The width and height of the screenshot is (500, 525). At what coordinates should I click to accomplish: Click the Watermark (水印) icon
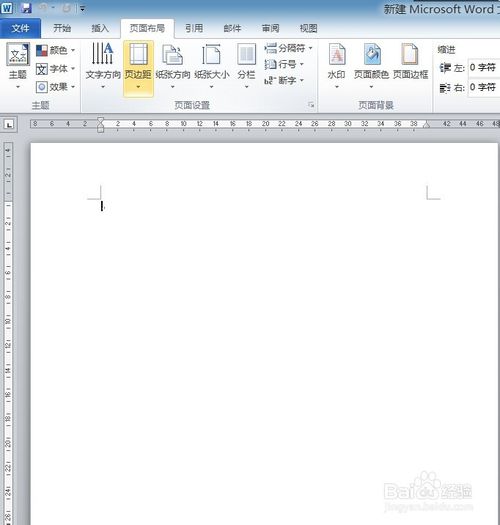point(337,66)
